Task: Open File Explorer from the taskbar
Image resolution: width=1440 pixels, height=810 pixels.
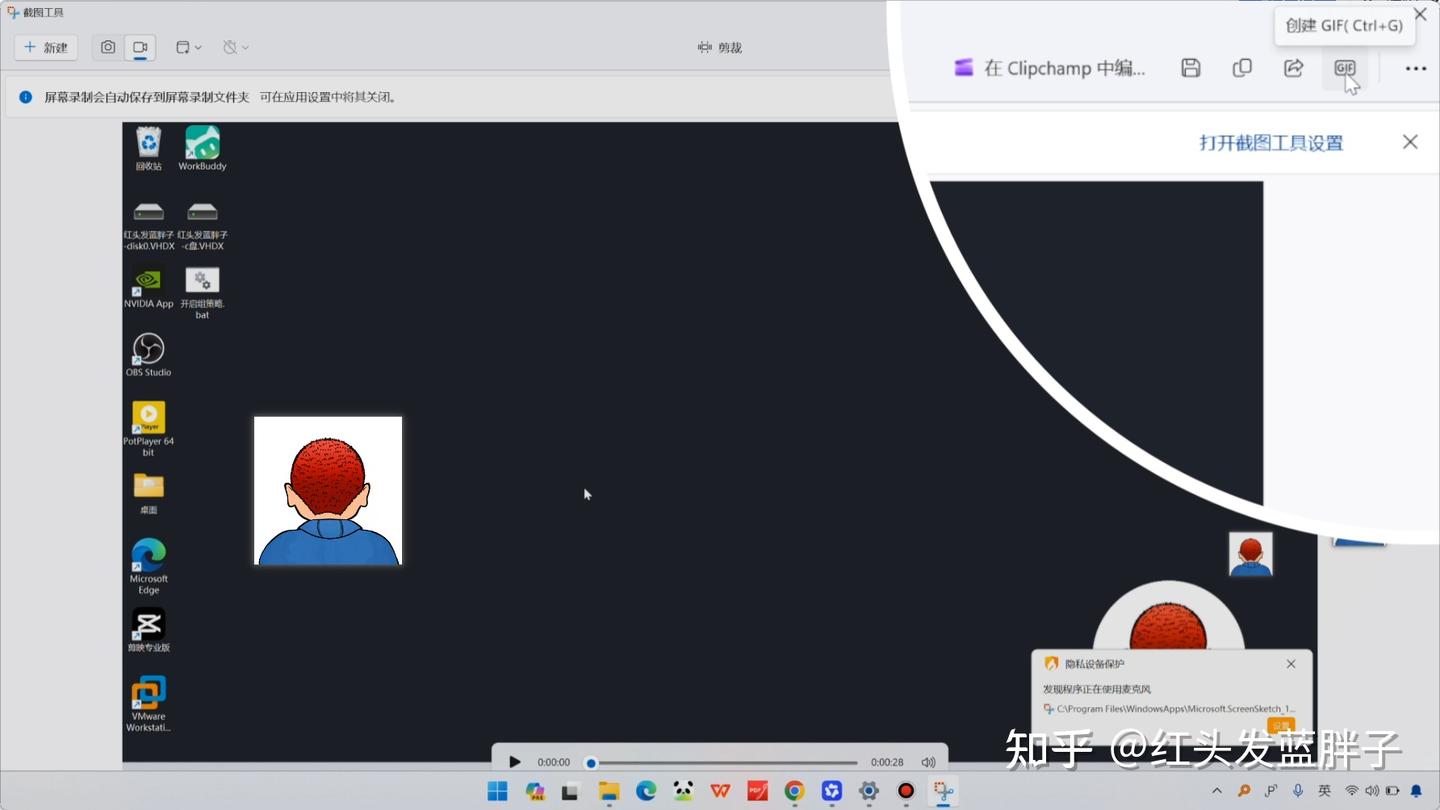Action: click(x=609, y=791)
